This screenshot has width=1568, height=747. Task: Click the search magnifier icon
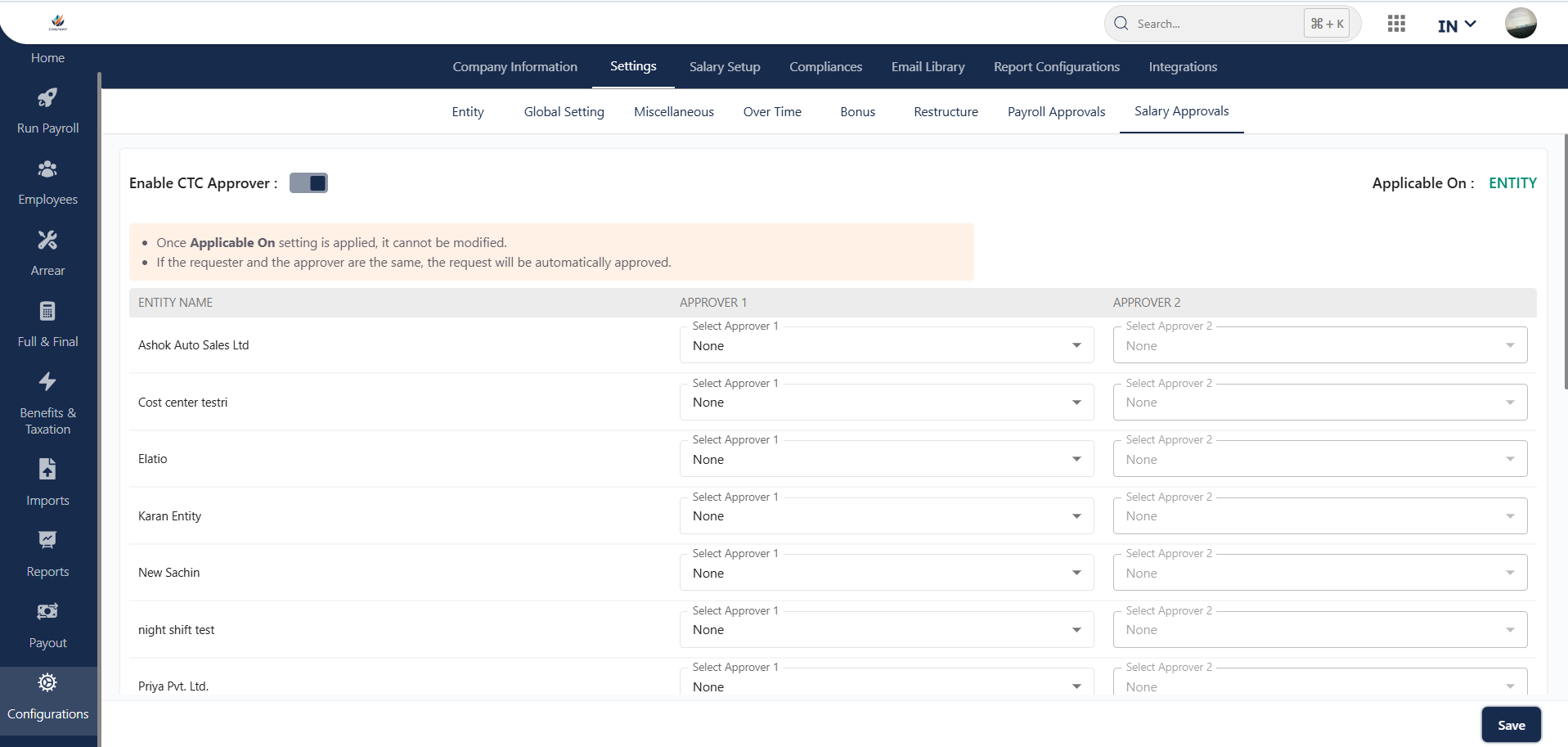(x=1121, y=24)
